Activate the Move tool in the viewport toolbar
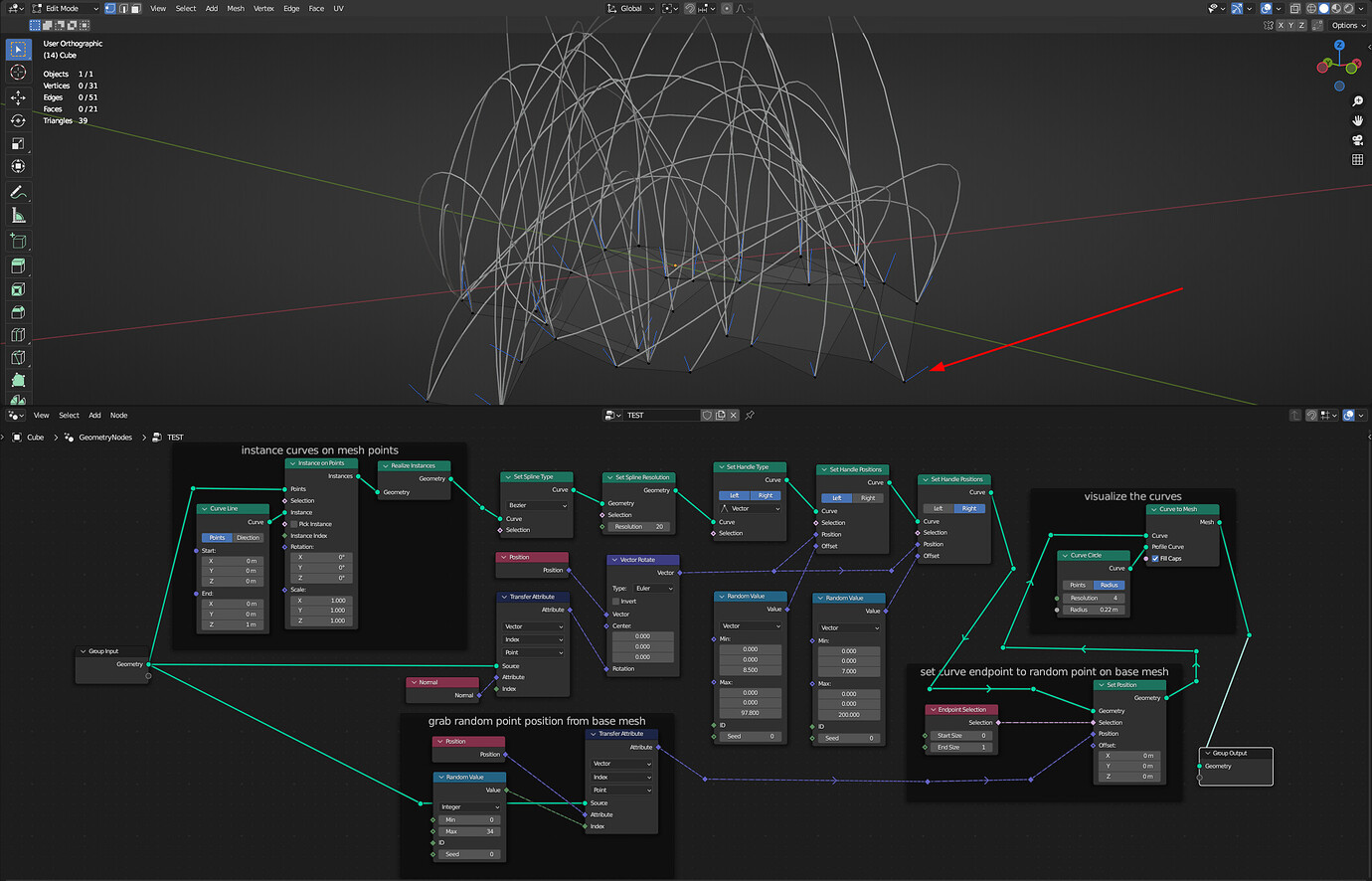 coord(17,97)
